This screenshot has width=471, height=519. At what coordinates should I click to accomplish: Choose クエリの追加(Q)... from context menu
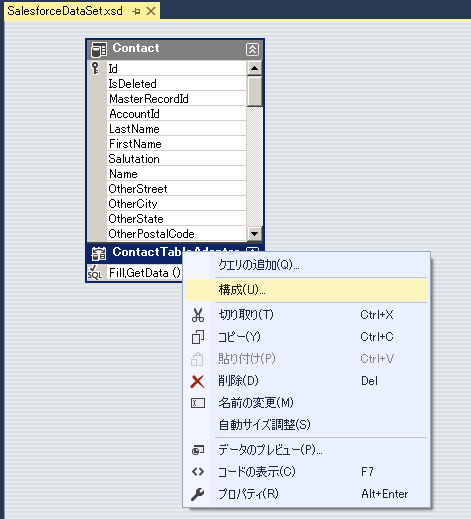(x=307, y=265)
